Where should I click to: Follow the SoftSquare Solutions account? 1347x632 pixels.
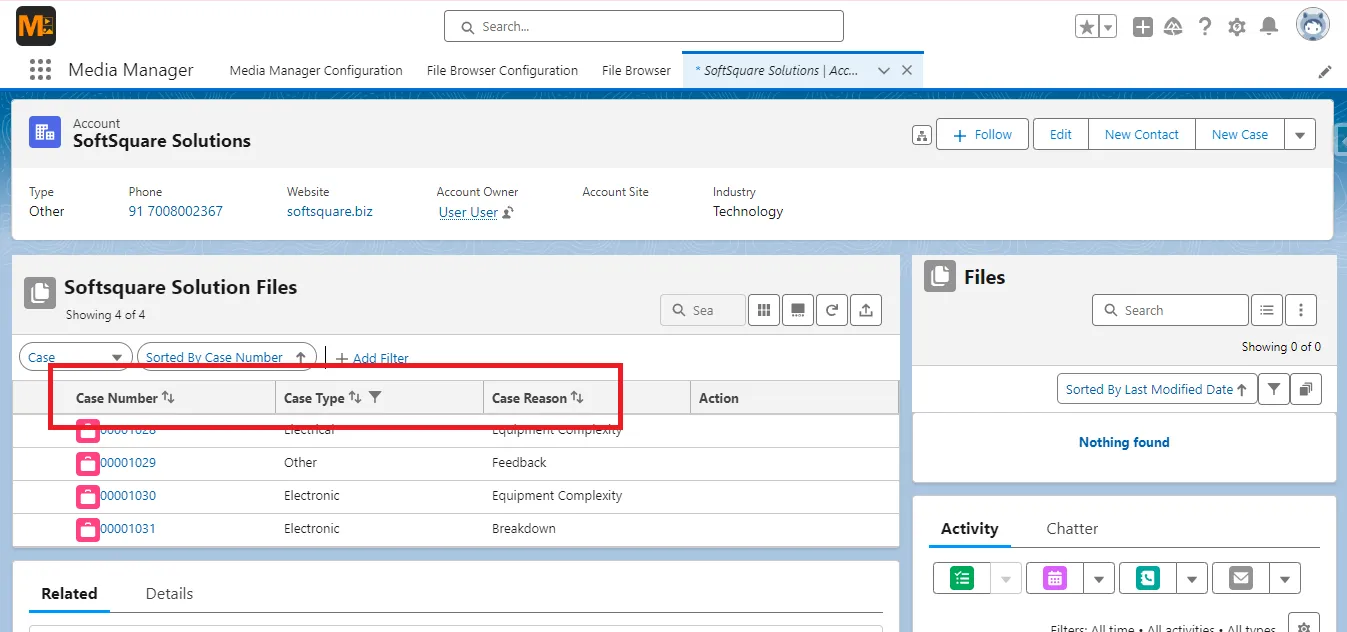981,133
